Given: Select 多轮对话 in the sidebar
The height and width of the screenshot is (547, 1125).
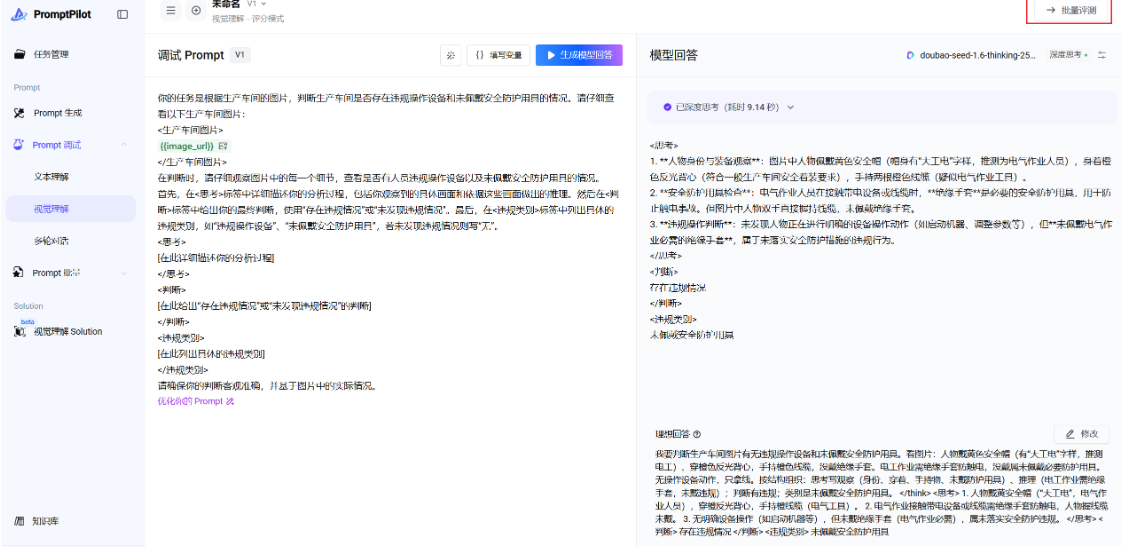Looking at the screenshot, I should coord(51,241).
